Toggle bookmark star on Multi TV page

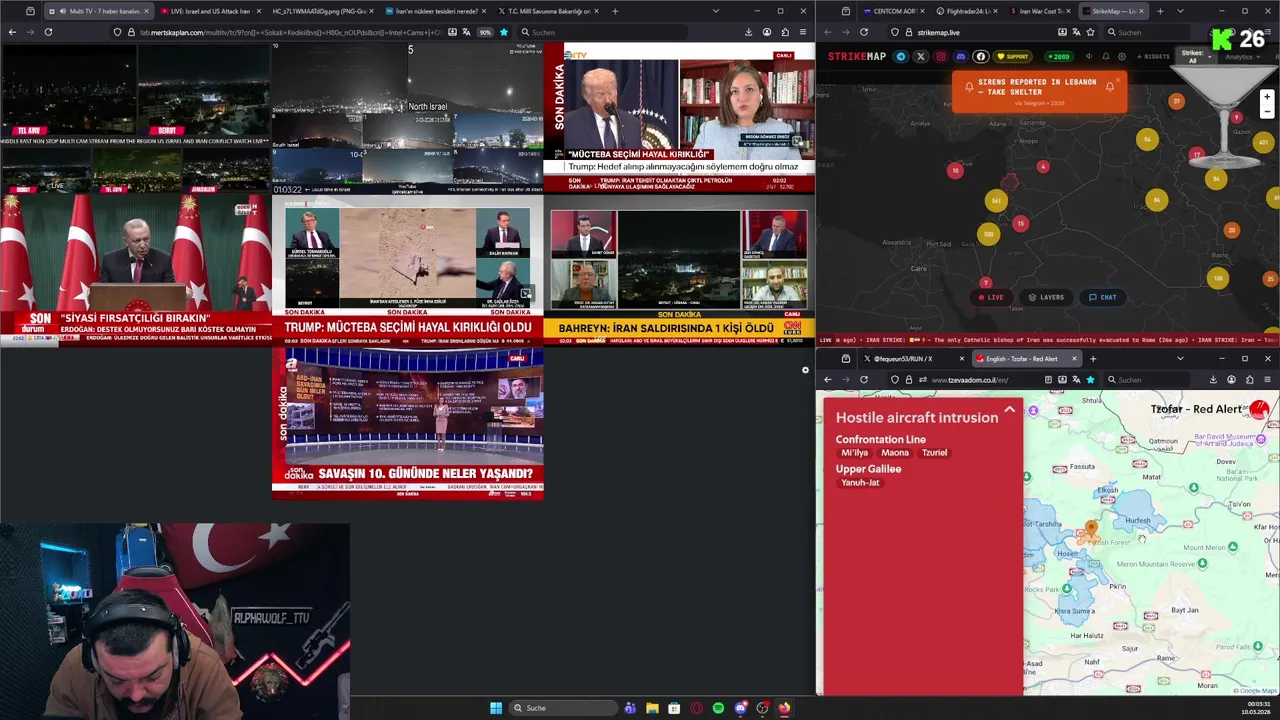[503, 32]
